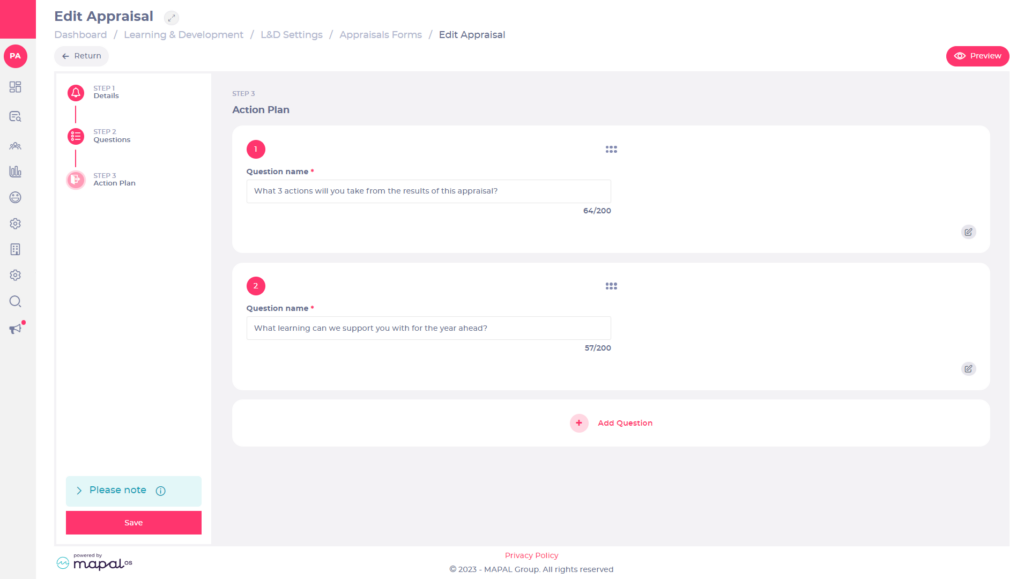Click the first Question name input field
Screen dimensions: 1024x579
tap(428, 191)
